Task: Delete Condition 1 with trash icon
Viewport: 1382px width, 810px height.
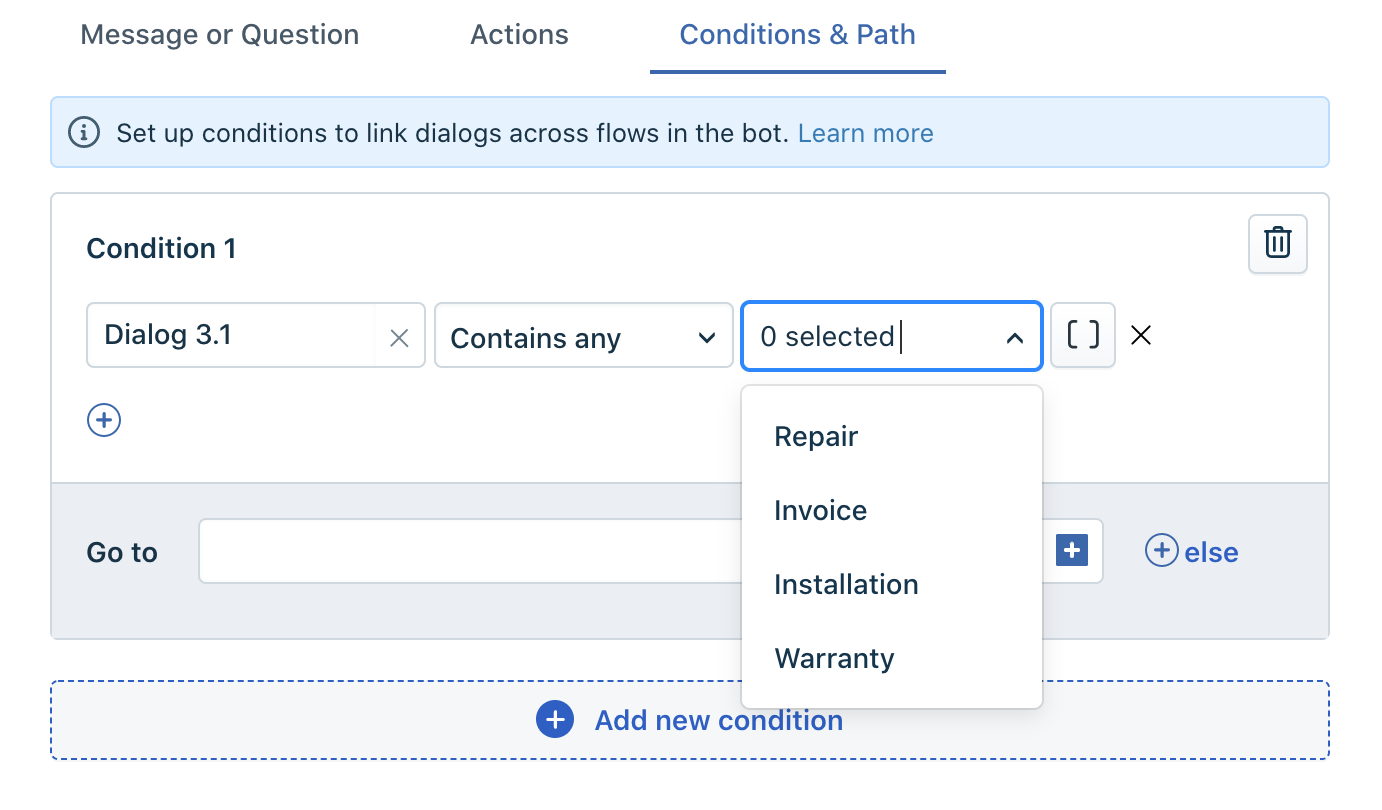Action: pos(1277,243)
